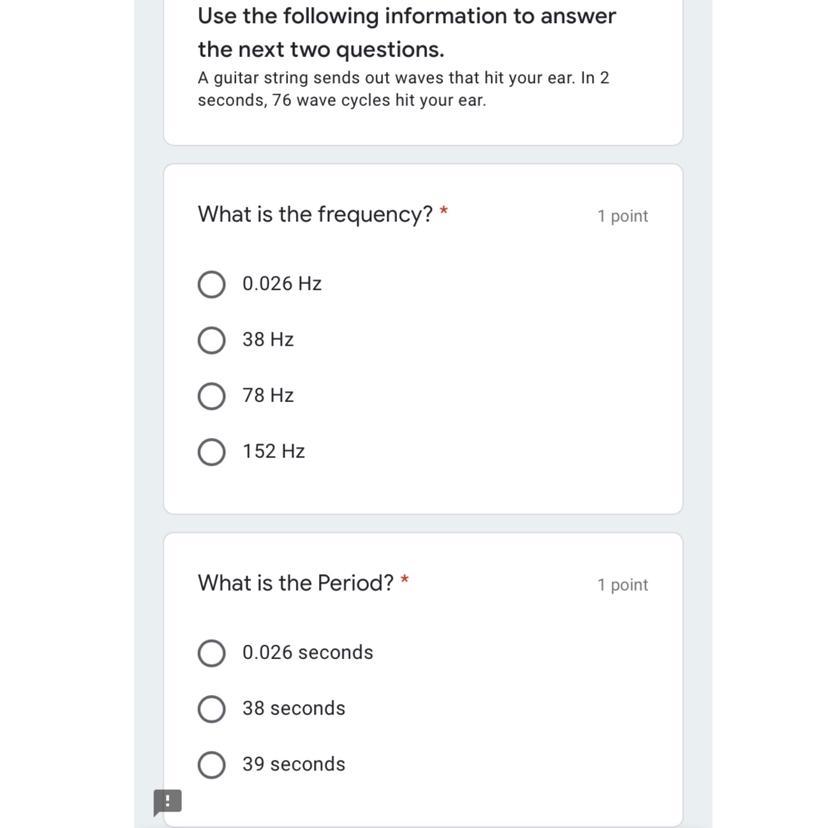This screenshot has height=828, width=828.
Task: Click the "39 seconds" option label text
Action: click(x=293, y=764)
